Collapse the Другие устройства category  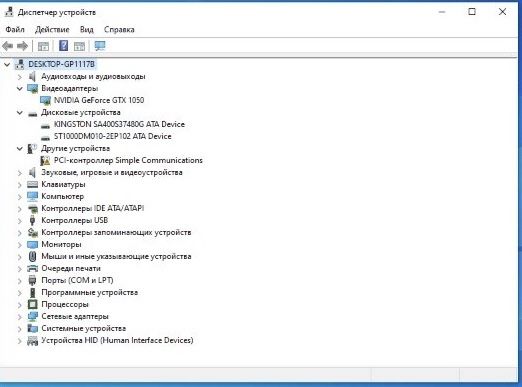tap(19, 149)
